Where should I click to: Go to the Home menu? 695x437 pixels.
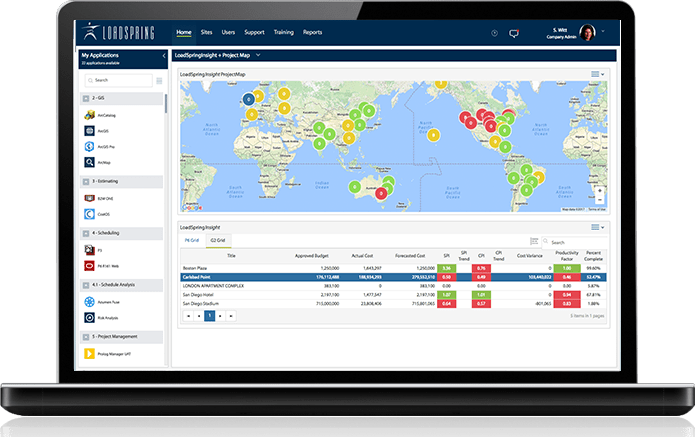tap(184, 32)
